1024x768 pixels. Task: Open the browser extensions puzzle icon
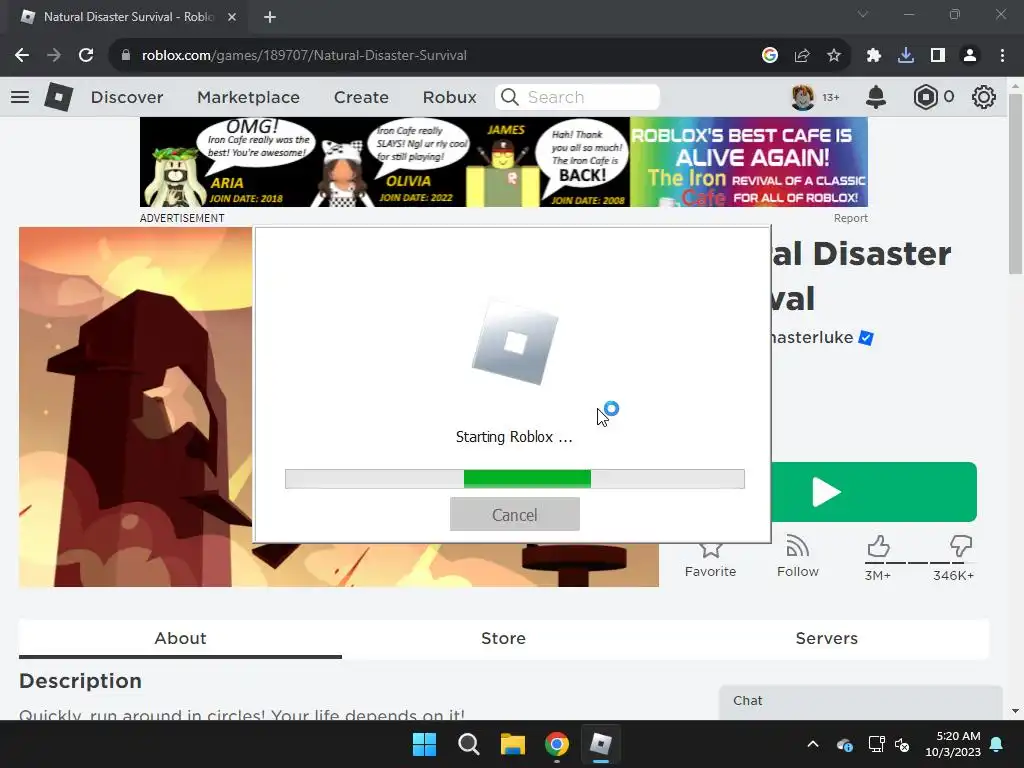point(874,56)
